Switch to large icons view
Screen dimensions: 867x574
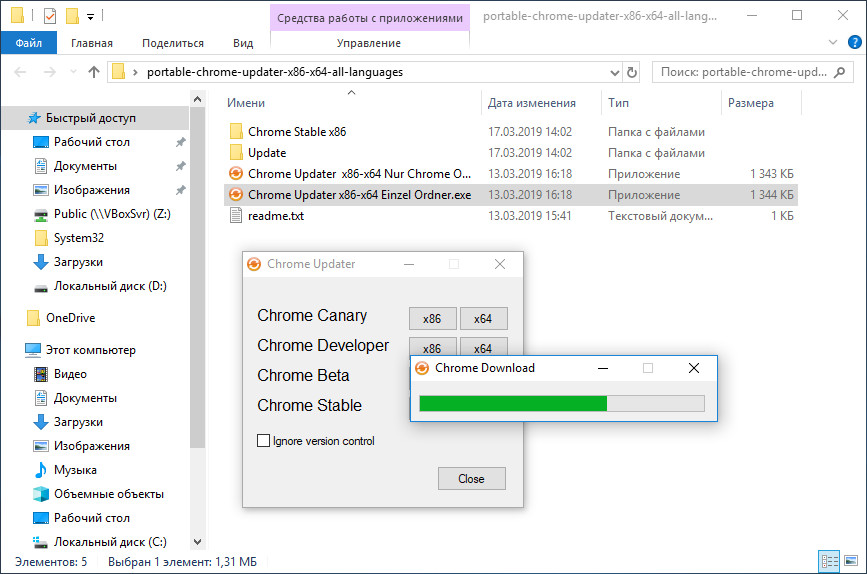[x=851, y=562]
